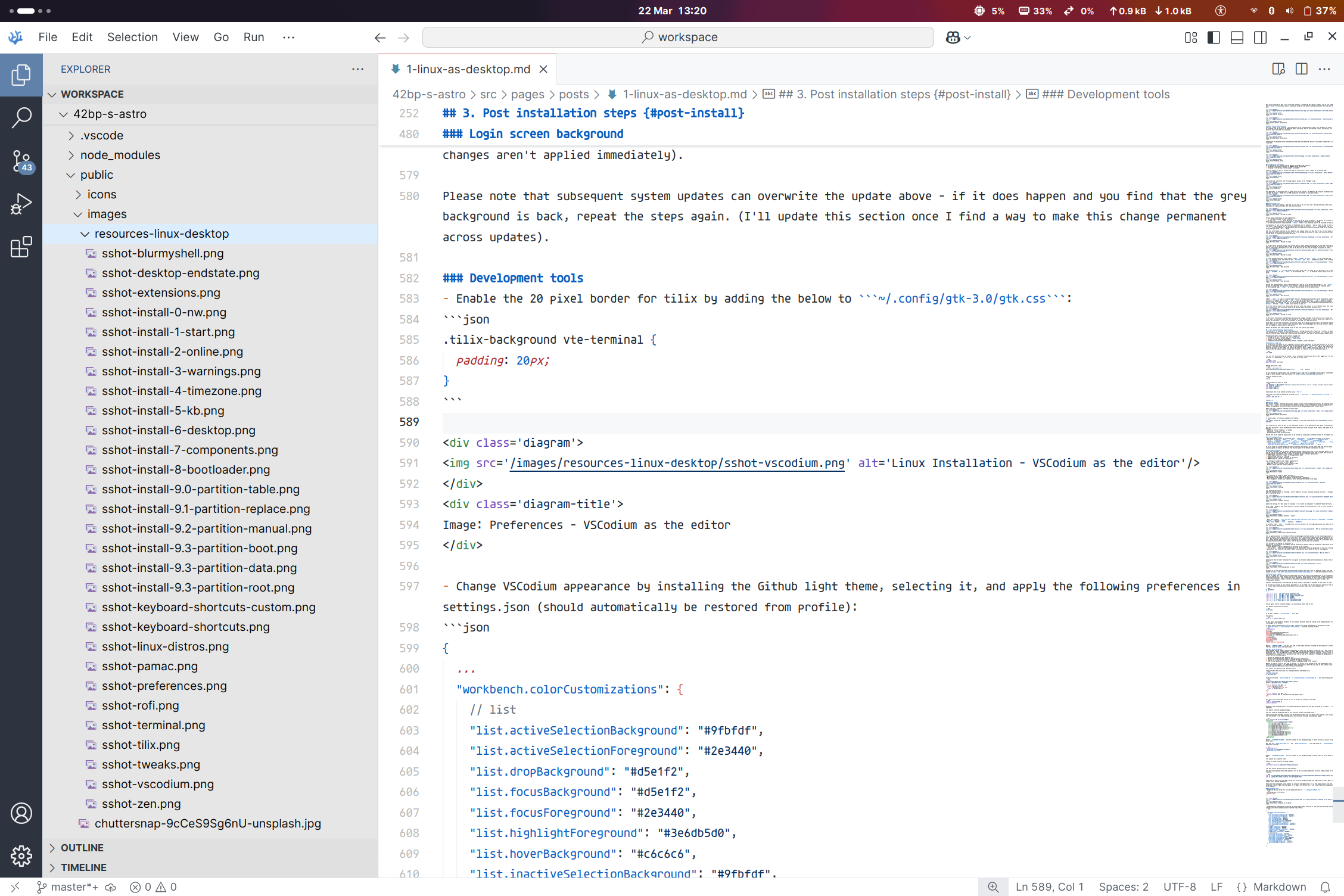
Task: Collapse the 42bp-s-astro folder
Action: pyautogui.click(x=210, y=114)
